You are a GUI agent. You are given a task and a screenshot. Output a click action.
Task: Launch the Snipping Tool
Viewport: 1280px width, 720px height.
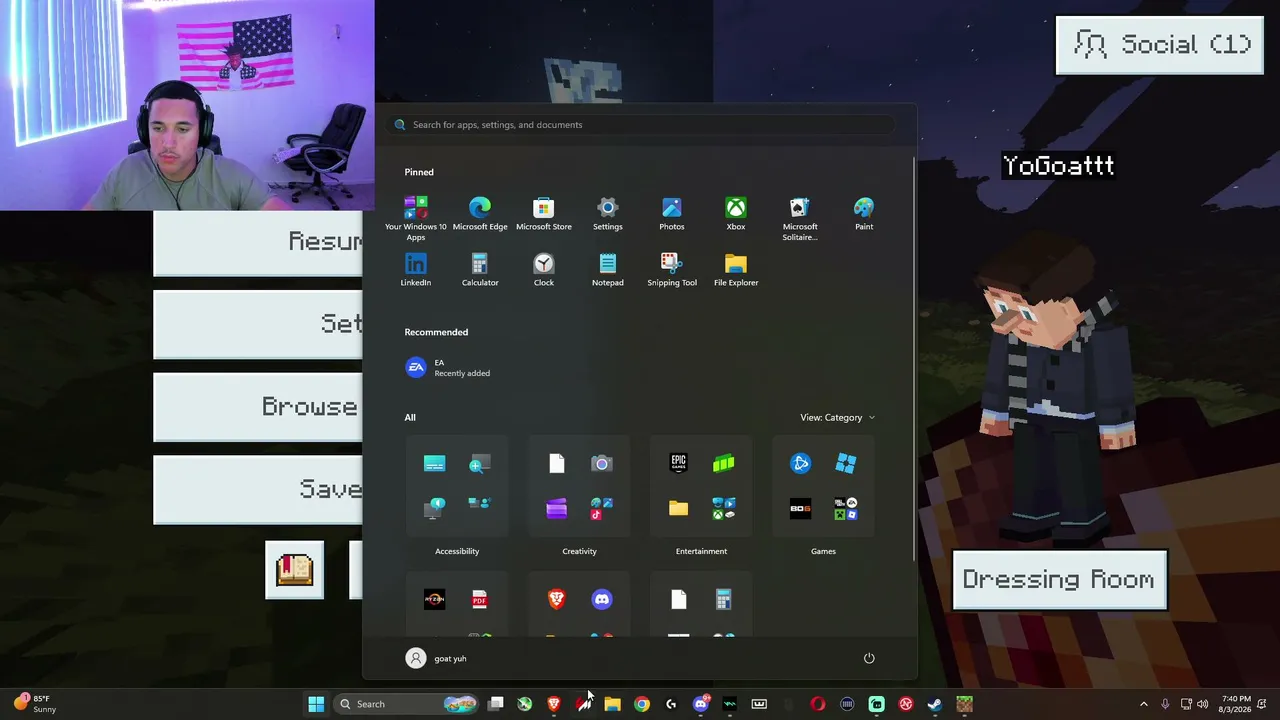(672, 270)
